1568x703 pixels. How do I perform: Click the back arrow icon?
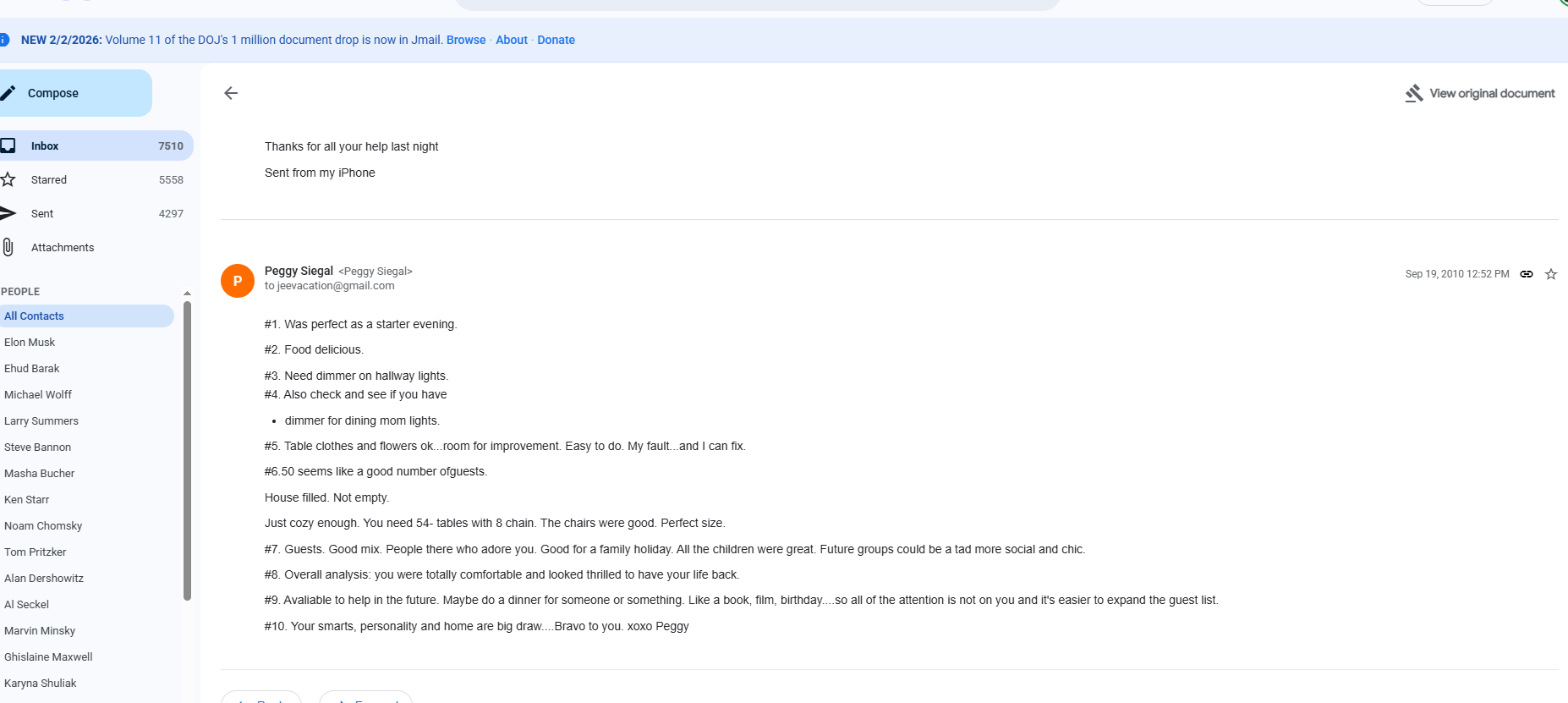click(x=231, y=93)
